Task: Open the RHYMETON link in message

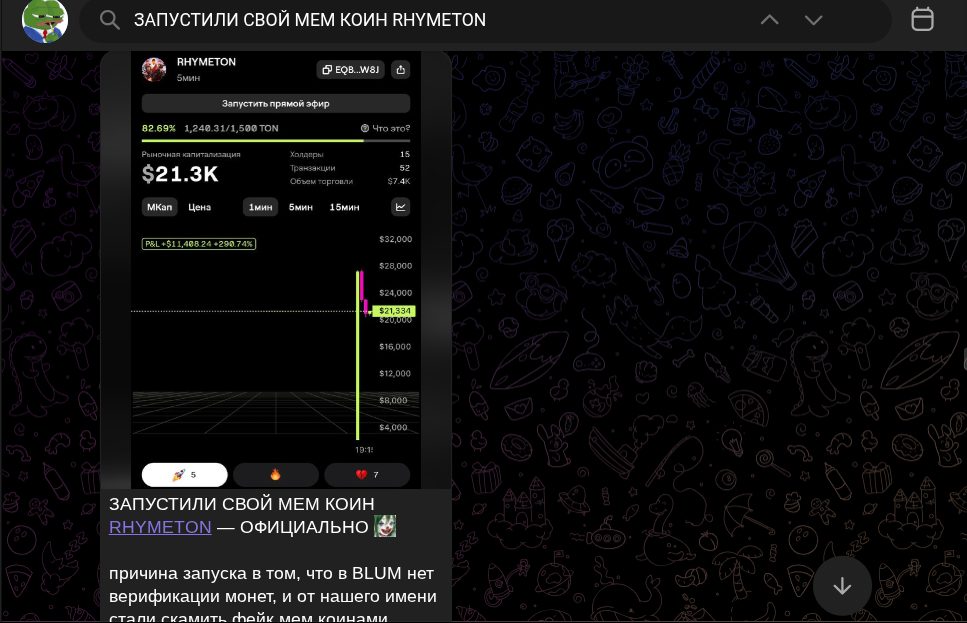Action: [x=160, y=527]
